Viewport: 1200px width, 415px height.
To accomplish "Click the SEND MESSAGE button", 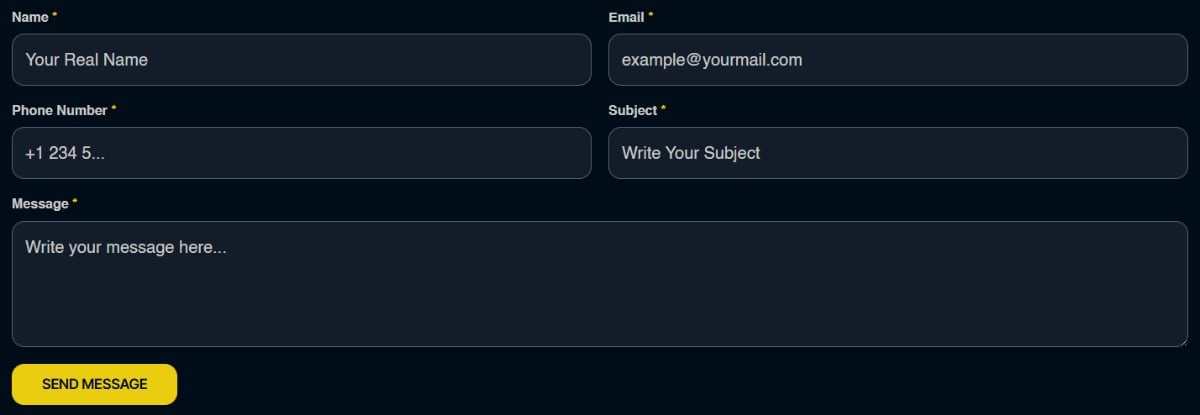I will click(94, 384).
